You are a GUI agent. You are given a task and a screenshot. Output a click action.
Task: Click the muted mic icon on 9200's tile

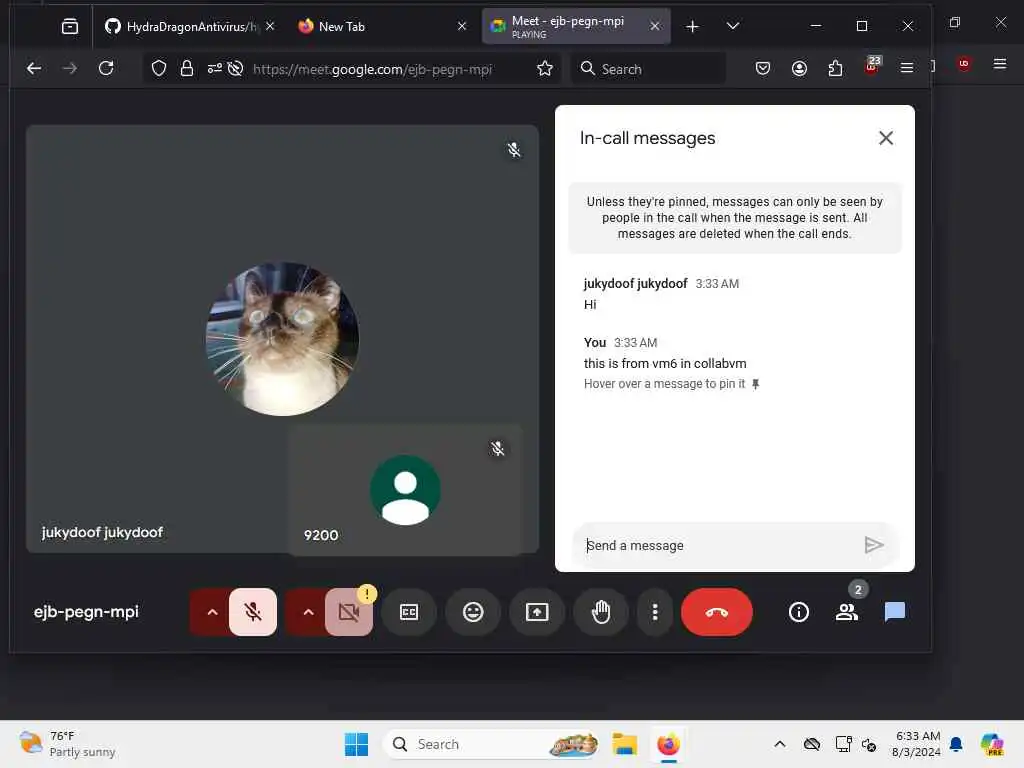click(x=498, y=449)
